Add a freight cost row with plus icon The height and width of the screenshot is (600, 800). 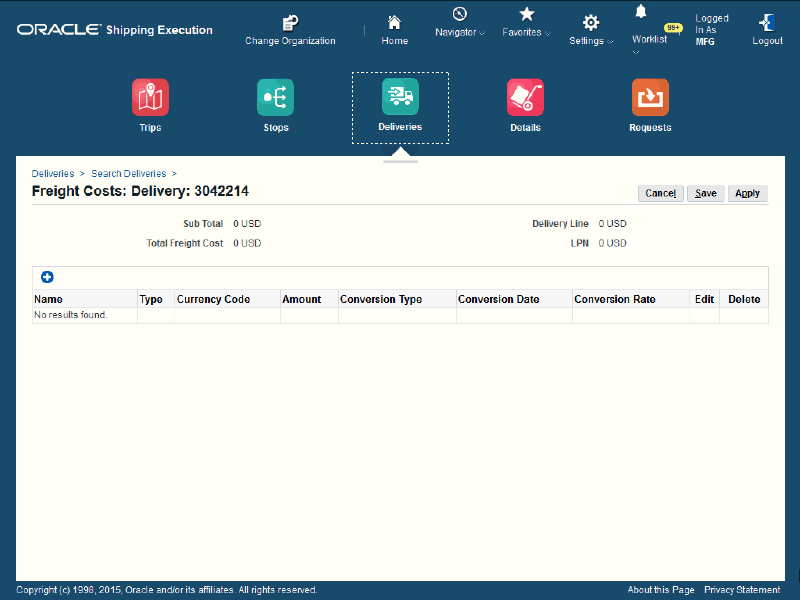47,277
